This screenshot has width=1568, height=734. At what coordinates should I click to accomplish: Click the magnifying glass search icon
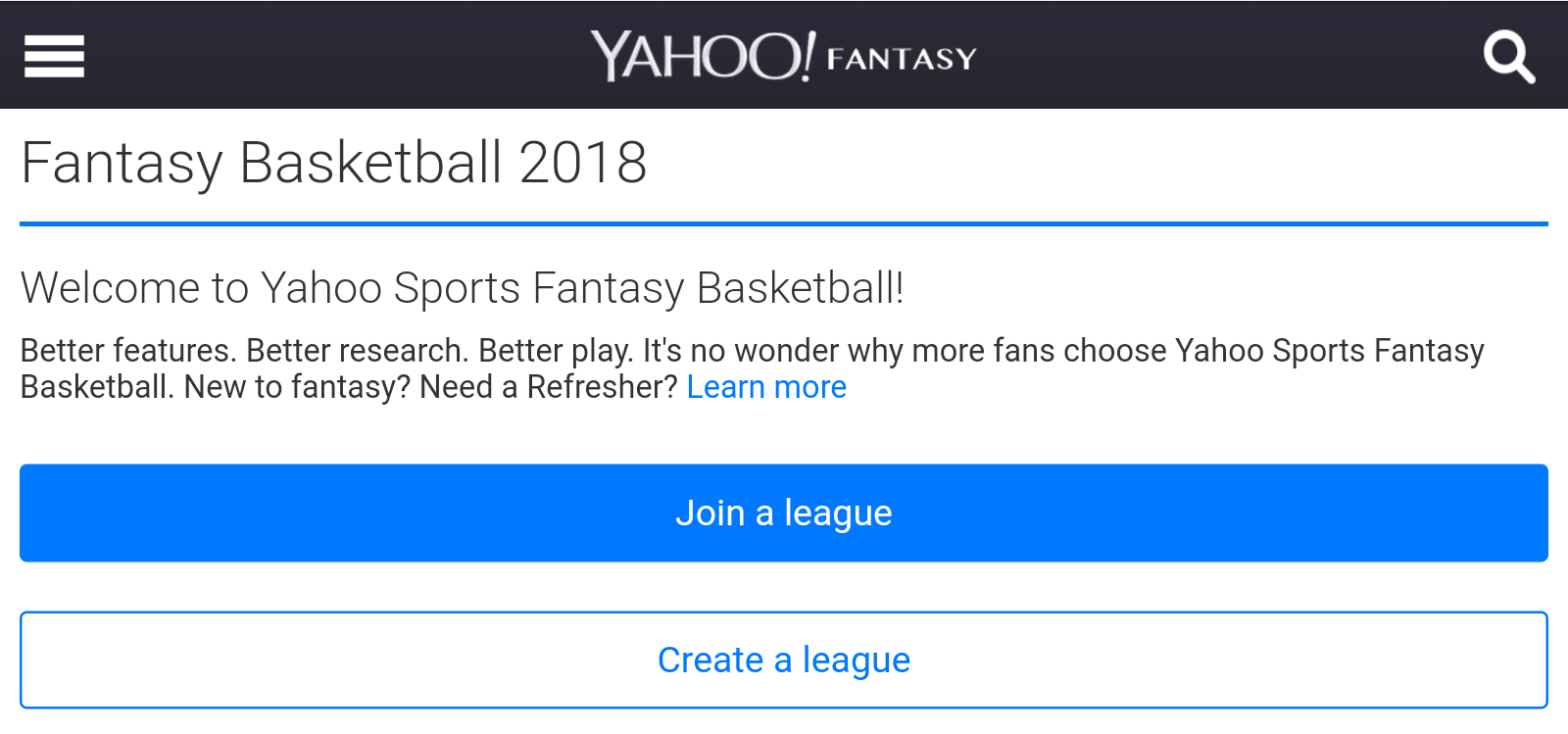1508,57
